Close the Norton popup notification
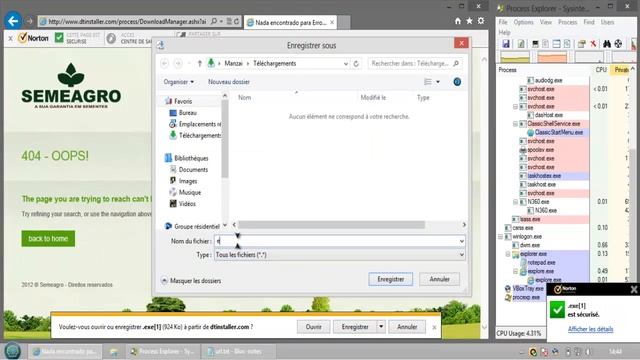This screenshot has width=640, height=360. 633,289
